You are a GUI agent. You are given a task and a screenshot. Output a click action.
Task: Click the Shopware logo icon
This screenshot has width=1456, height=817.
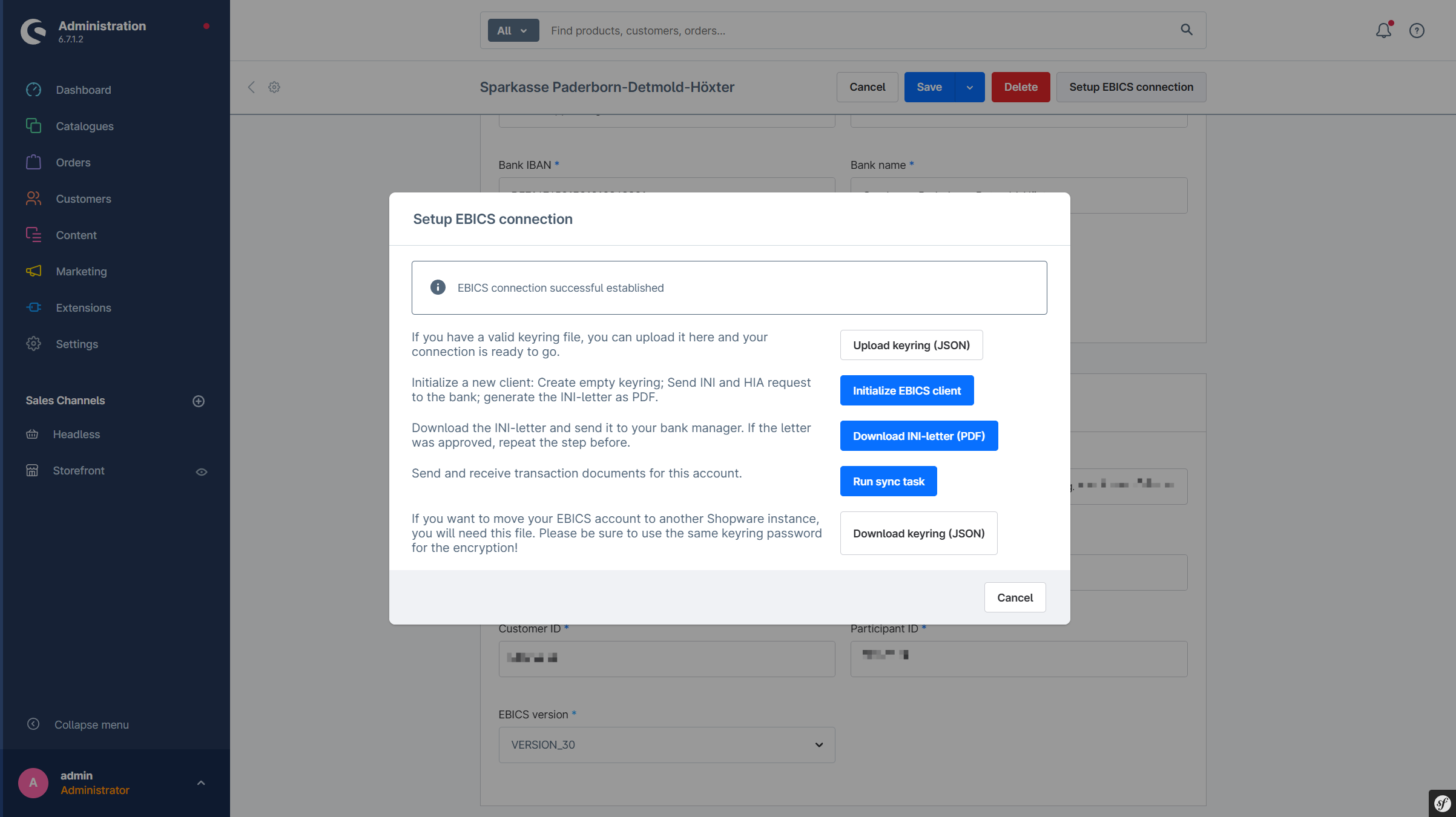tap(33, 31)
